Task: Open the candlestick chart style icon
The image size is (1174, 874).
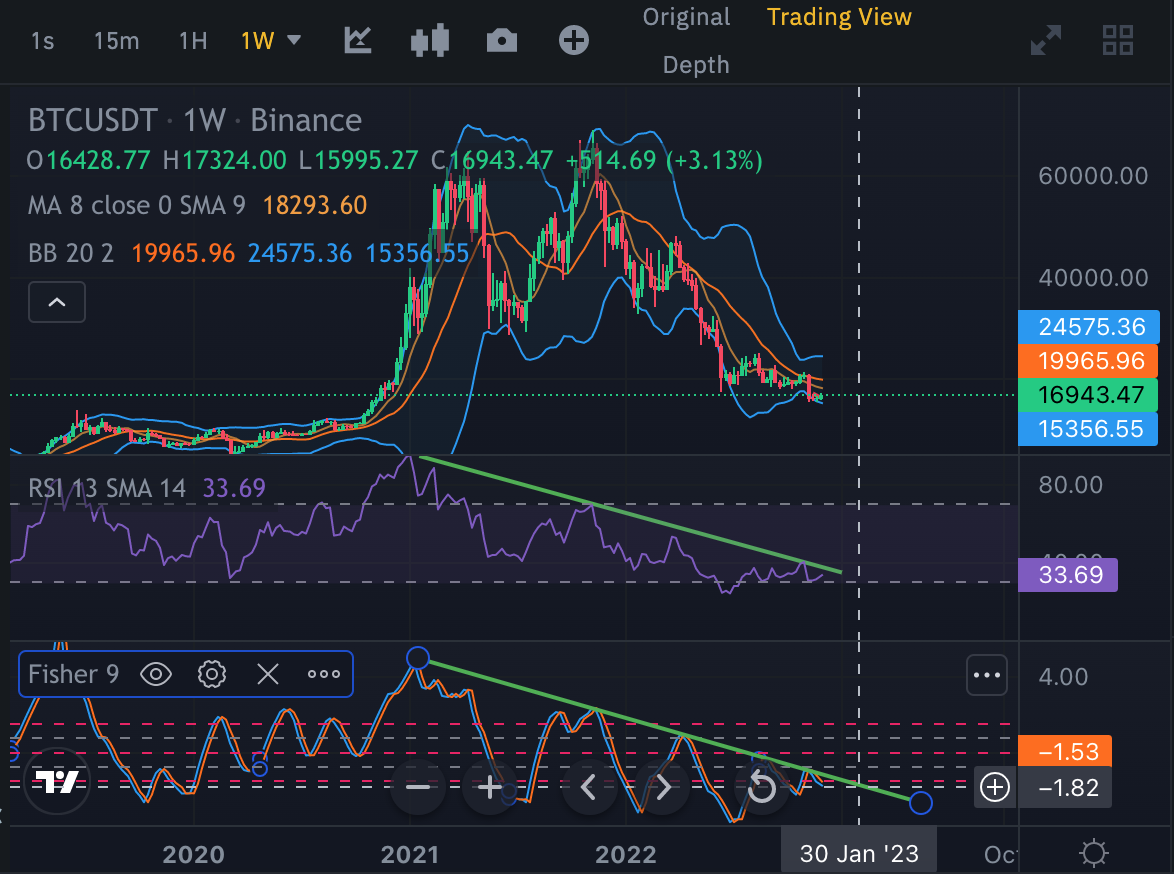Action: coord(430,40)
